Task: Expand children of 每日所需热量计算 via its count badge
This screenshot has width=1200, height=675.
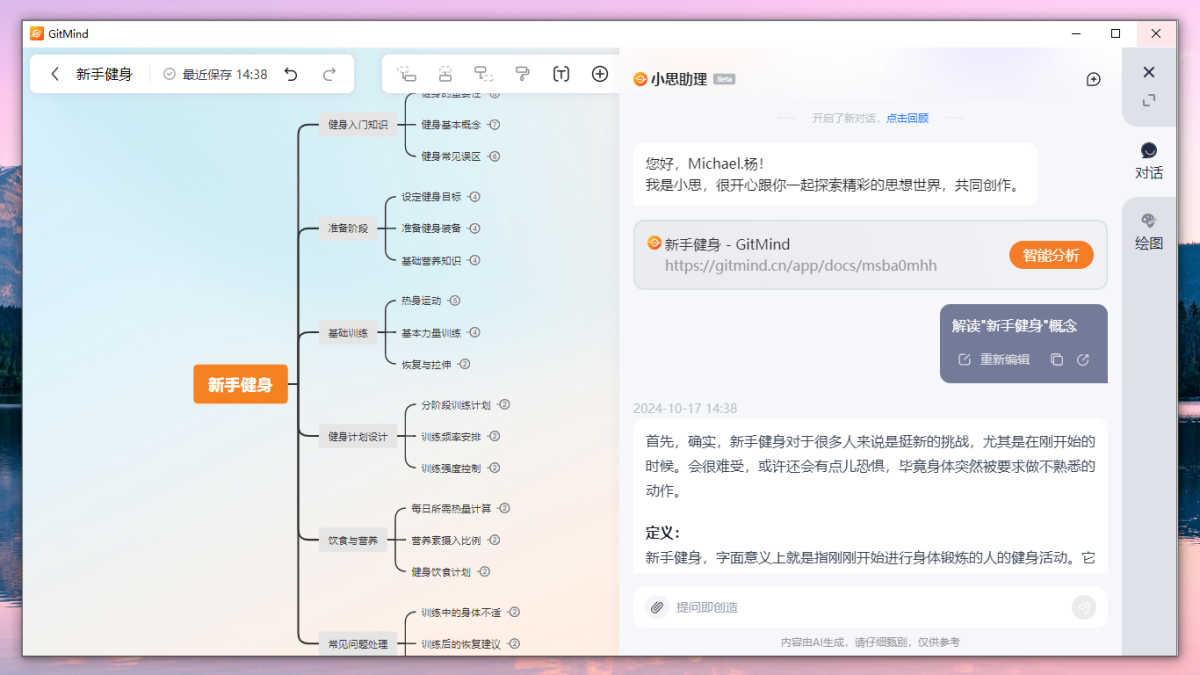Action: pos(504,508)
